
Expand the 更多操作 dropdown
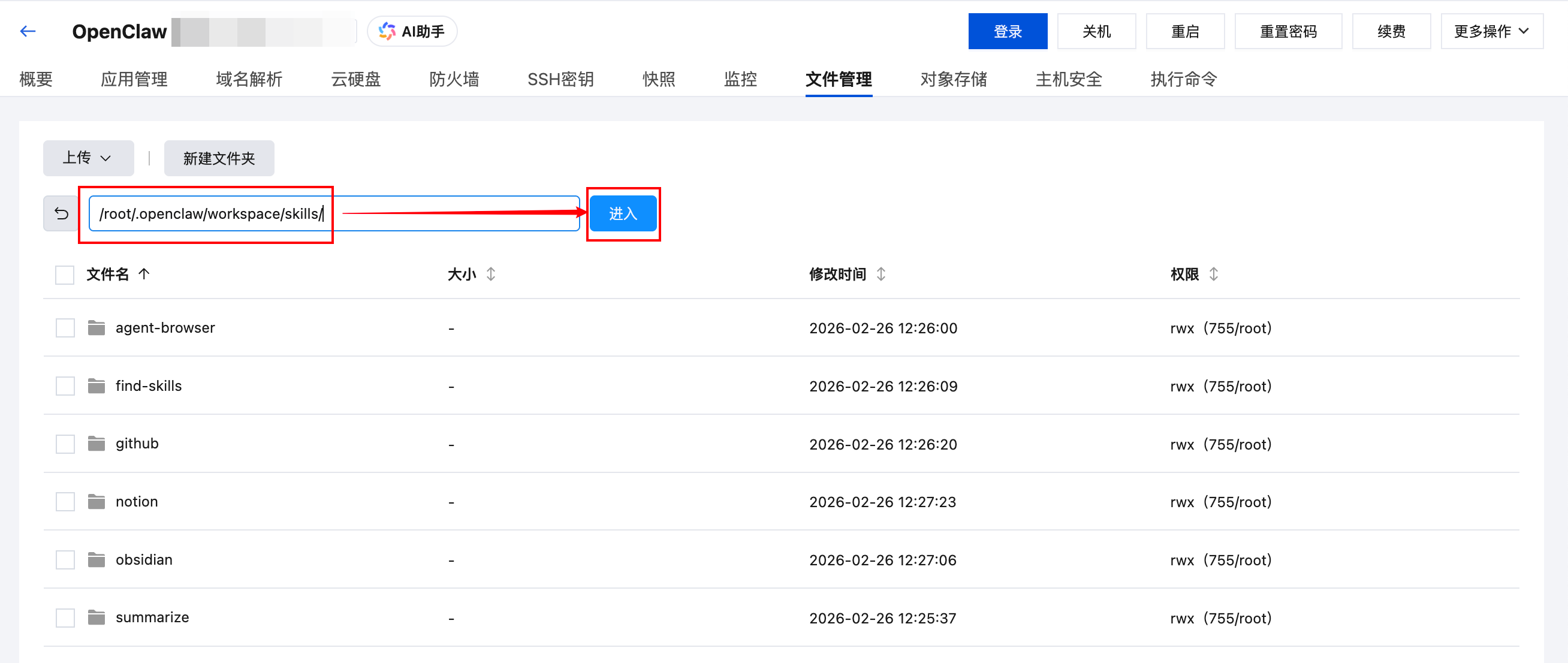click(1492, 31)
